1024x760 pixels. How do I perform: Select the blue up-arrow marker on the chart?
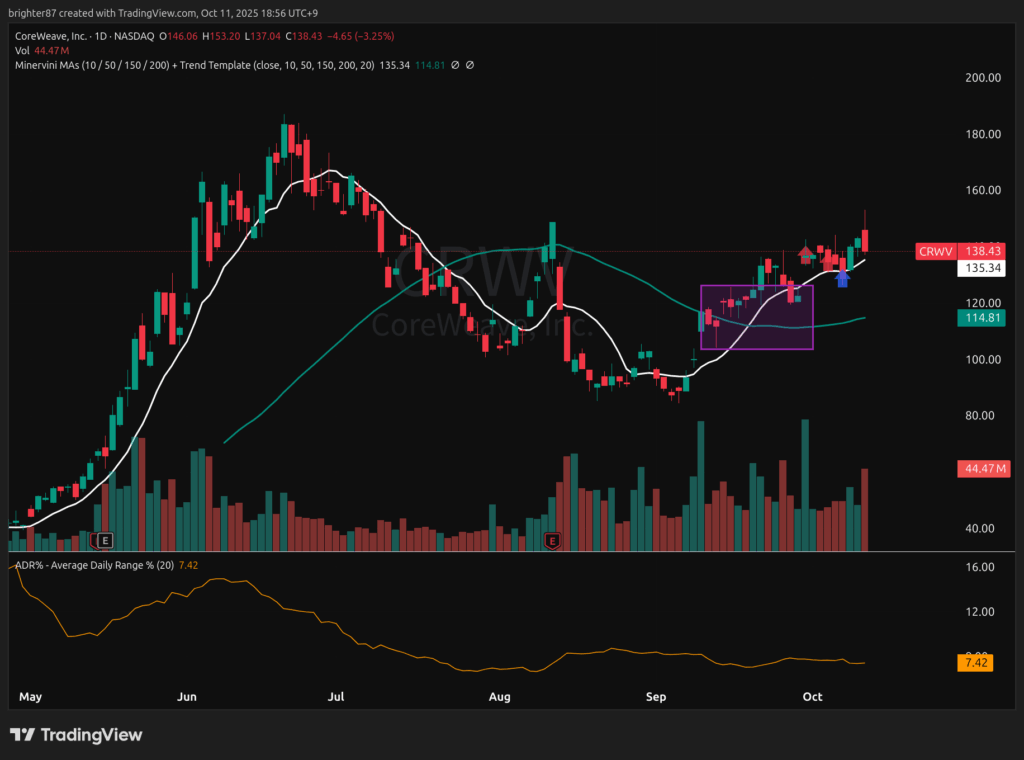(842, 278)
